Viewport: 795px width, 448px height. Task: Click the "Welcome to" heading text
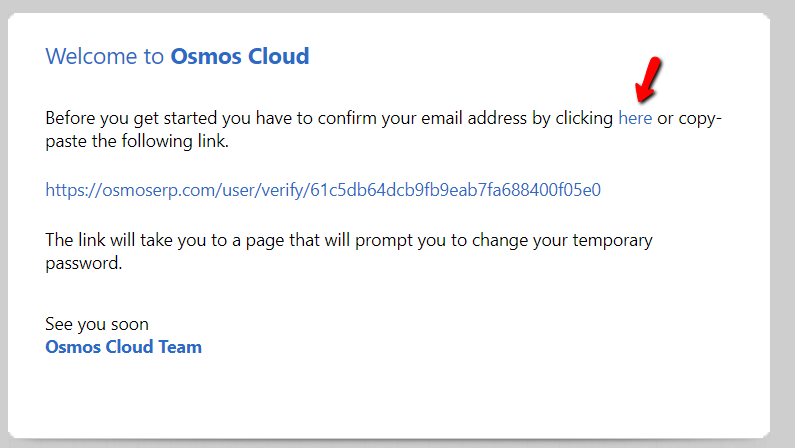click(104, 56)
